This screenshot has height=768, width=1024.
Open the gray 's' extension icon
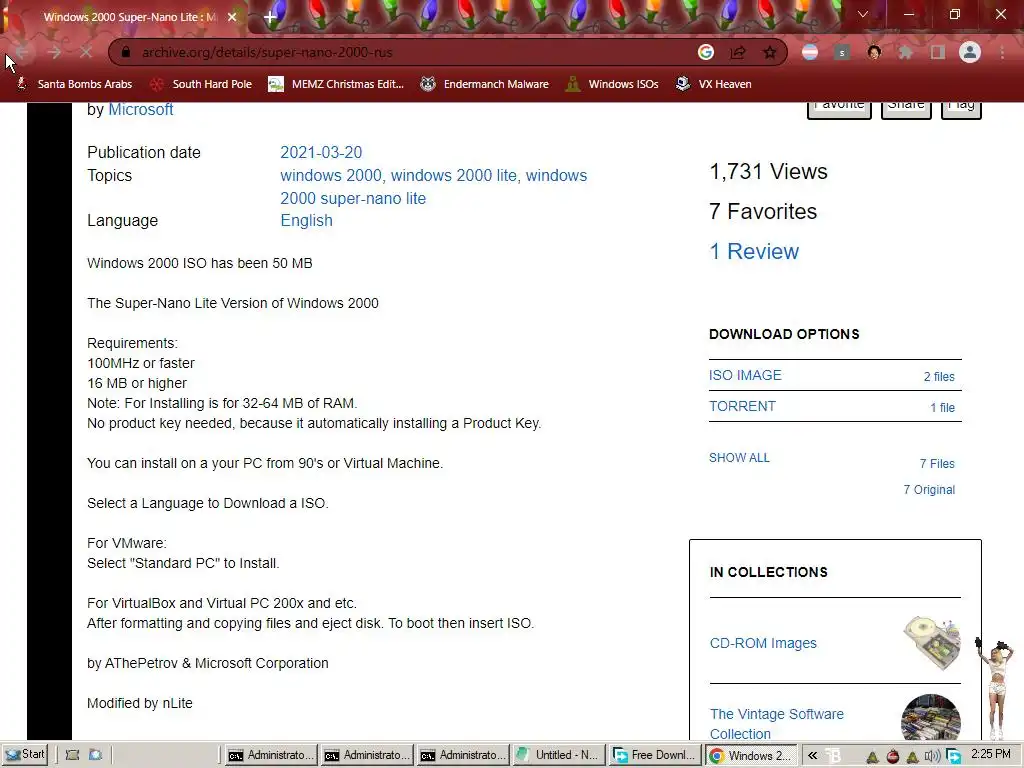click(842, 52)
